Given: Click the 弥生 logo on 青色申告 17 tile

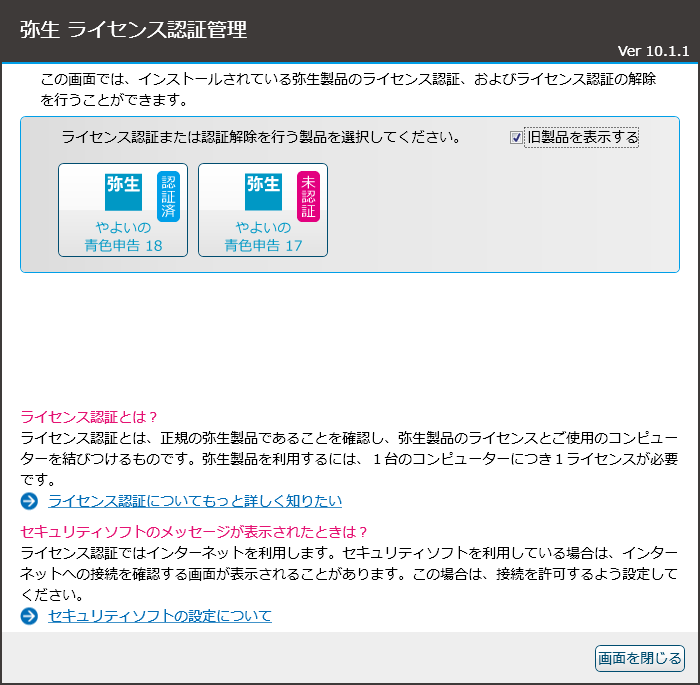Looking at the screenshot, I should 263,192.
